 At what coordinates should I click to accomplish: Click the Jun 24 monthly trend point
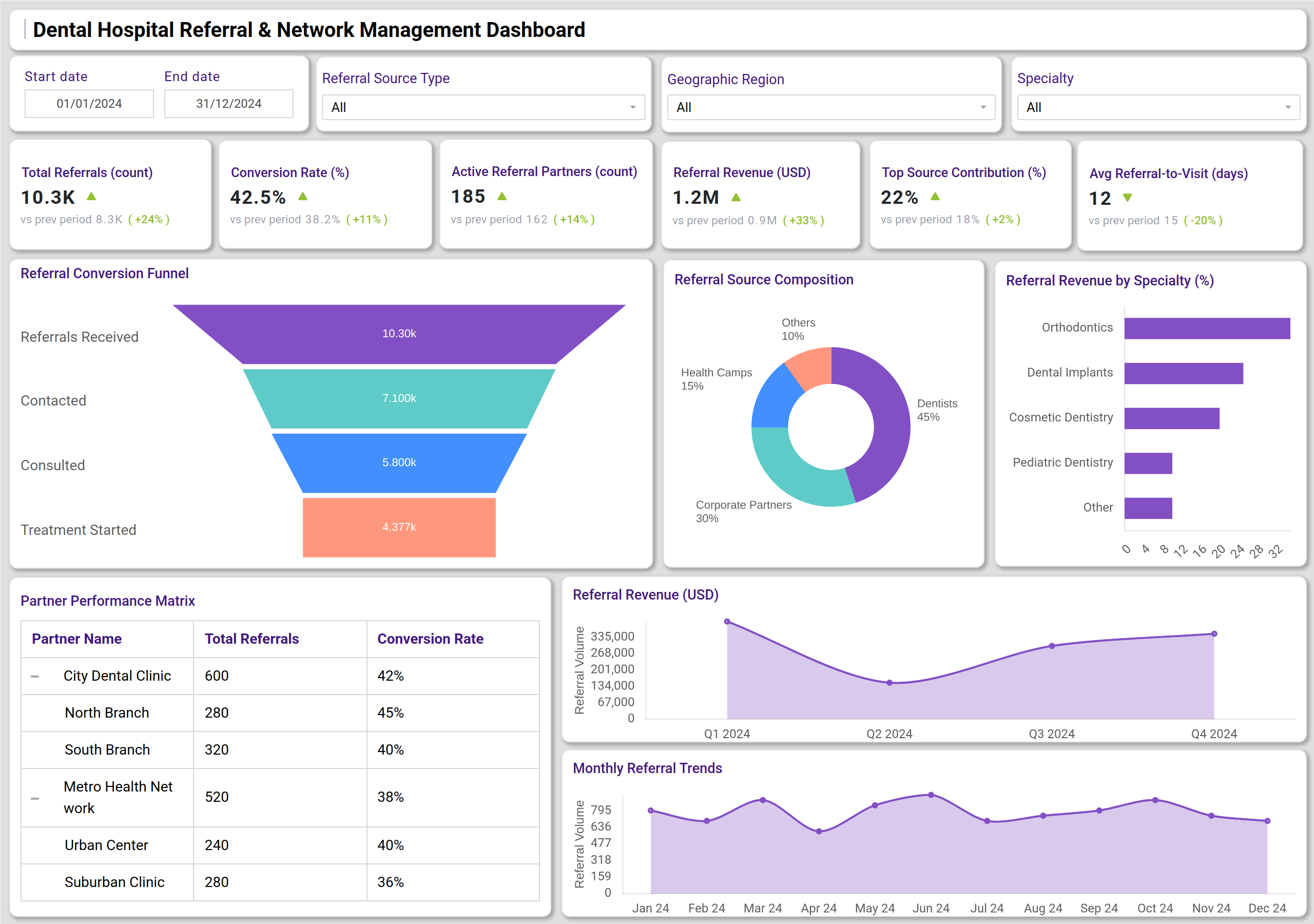(x=931, y=795)
